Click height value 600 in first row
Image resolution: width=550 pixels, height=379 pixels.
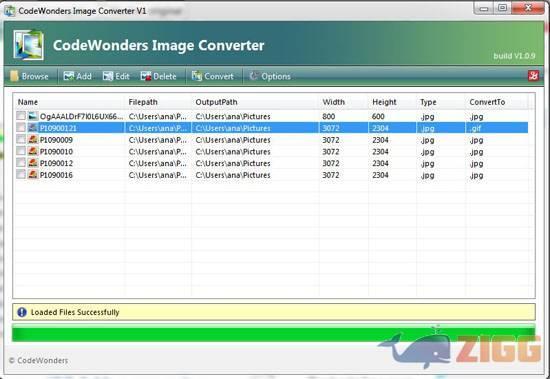[378, 117]
